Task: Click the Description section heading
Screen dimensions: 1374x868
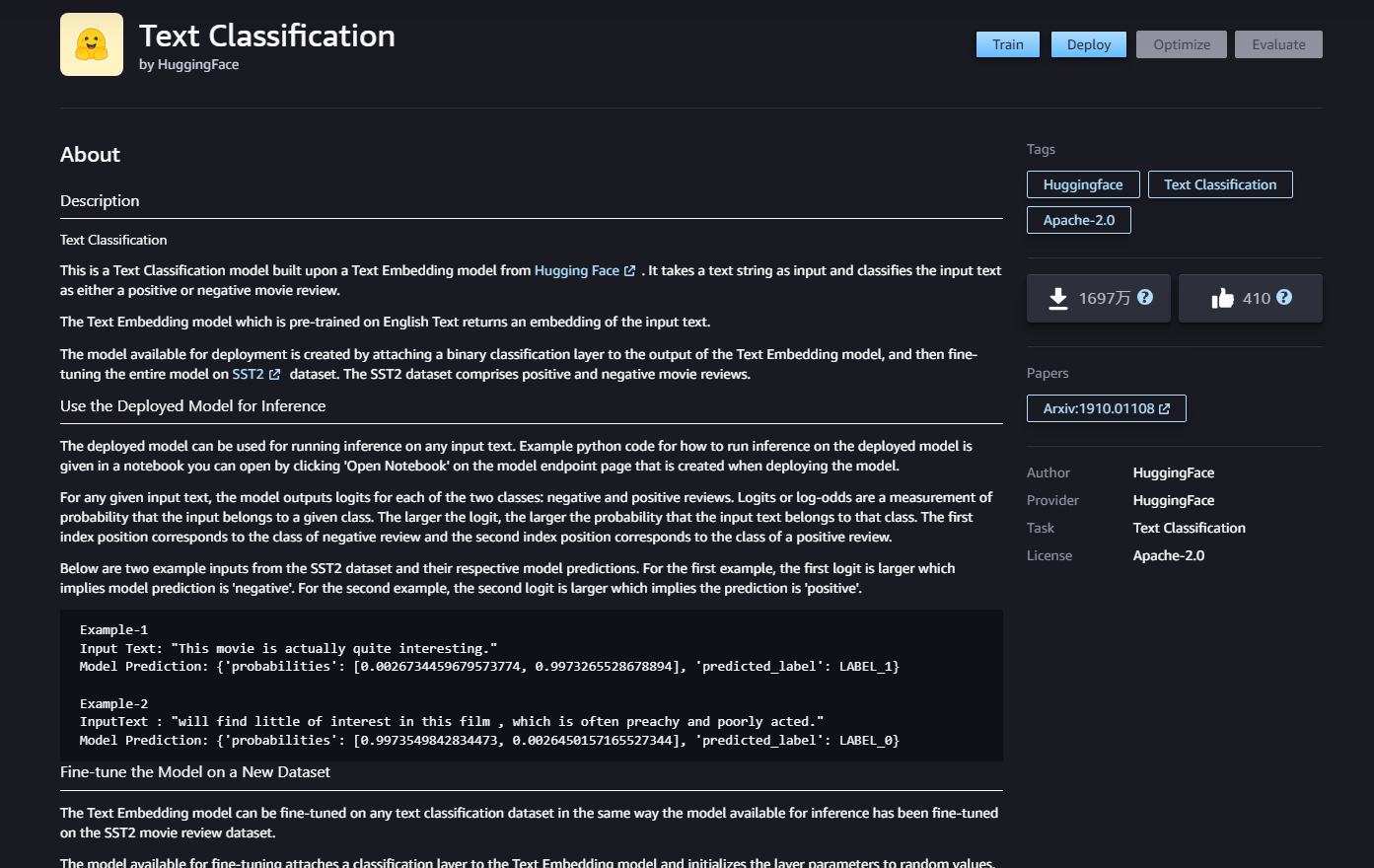Action: (x=100, y=200)
